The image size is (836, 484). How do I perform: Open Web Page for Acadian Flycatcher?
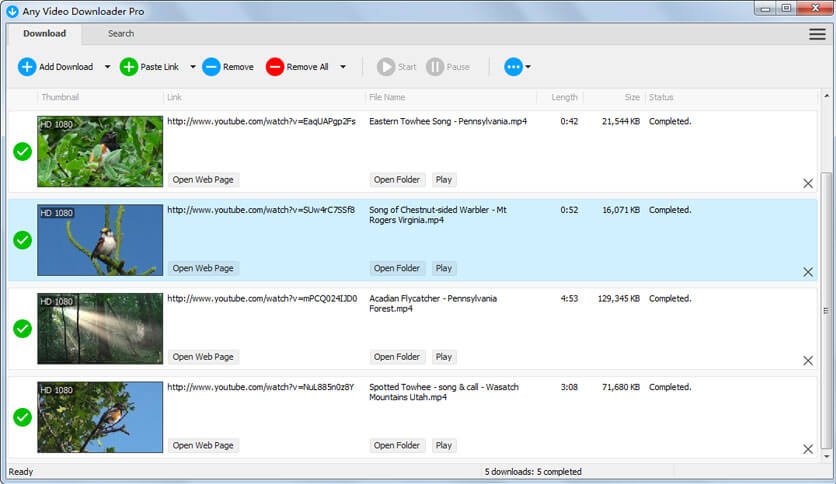coord(203,357)
